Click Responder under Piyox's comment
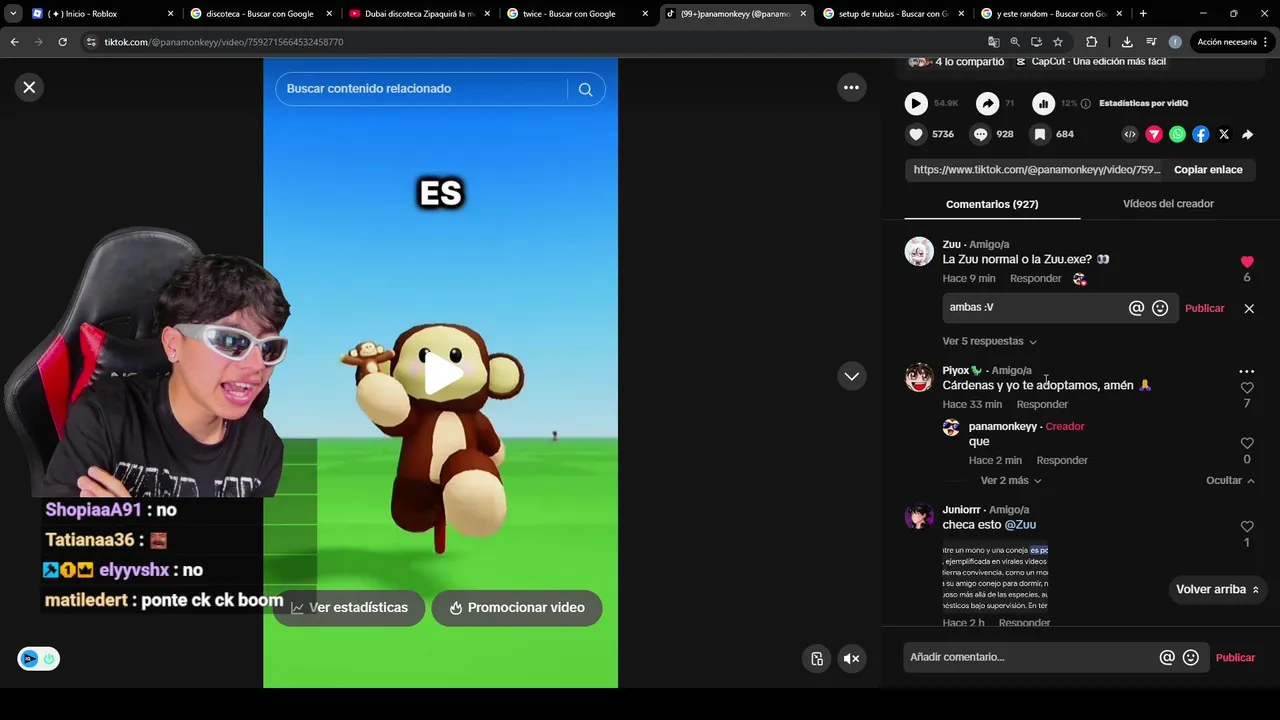 1042,405
